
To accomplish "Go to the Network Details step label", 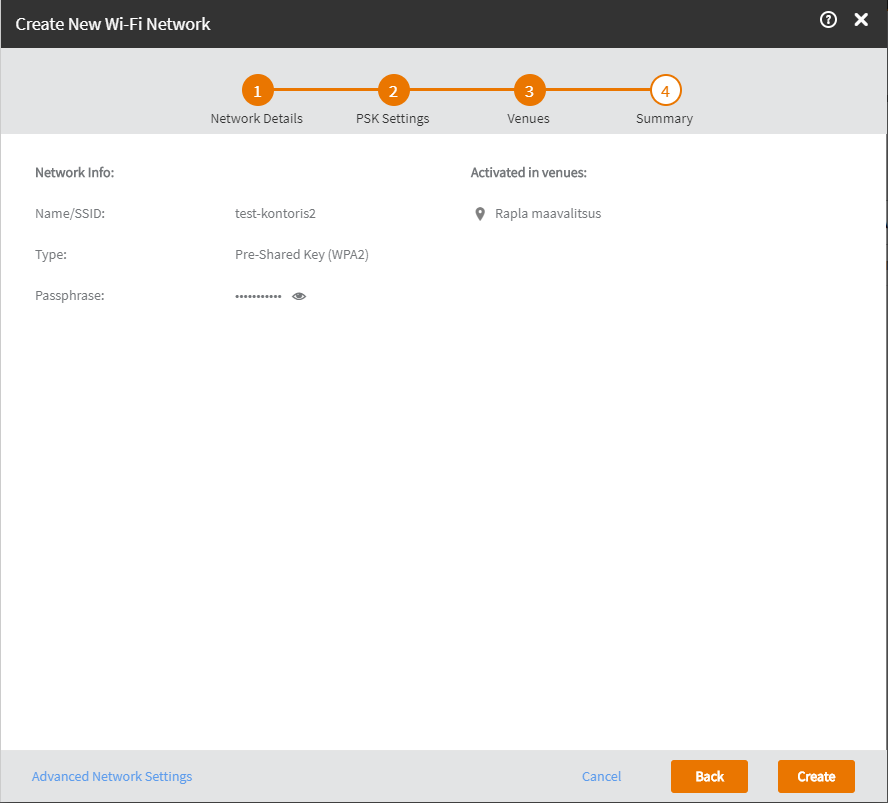I will pyautogui.click(x=256, y=118).
